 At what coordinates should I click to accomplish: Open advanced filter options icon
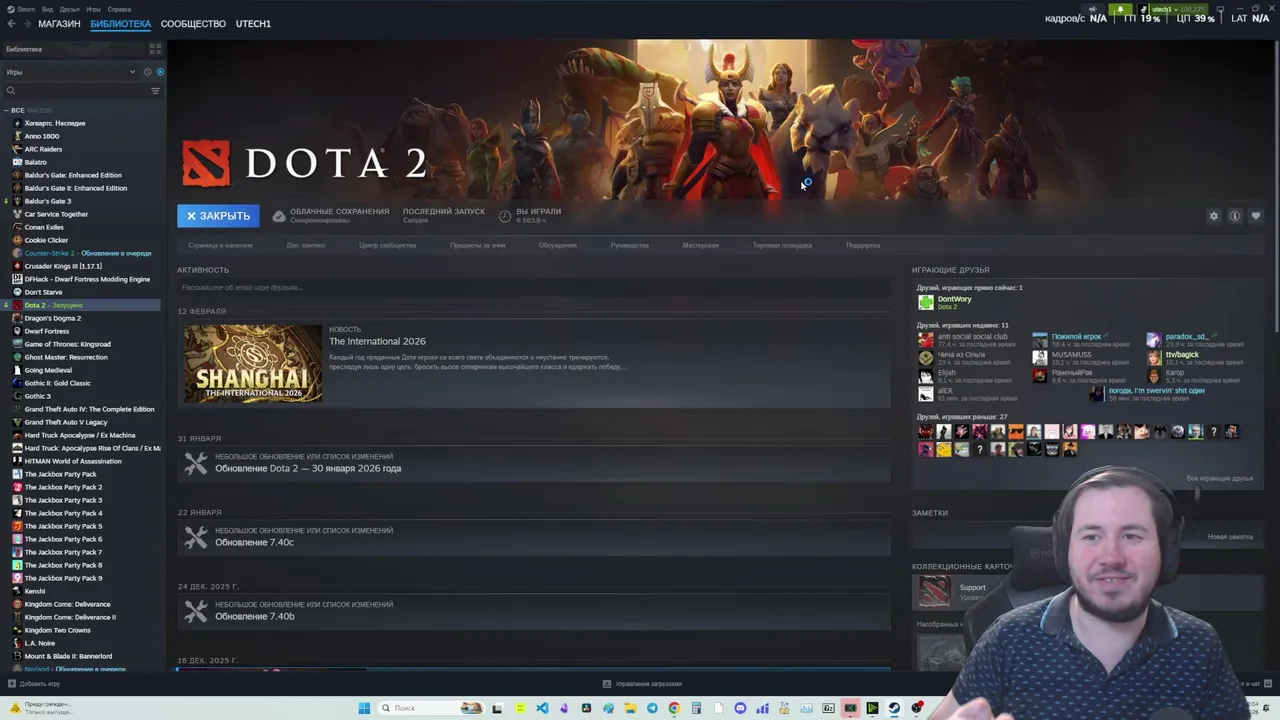[155, 91]
